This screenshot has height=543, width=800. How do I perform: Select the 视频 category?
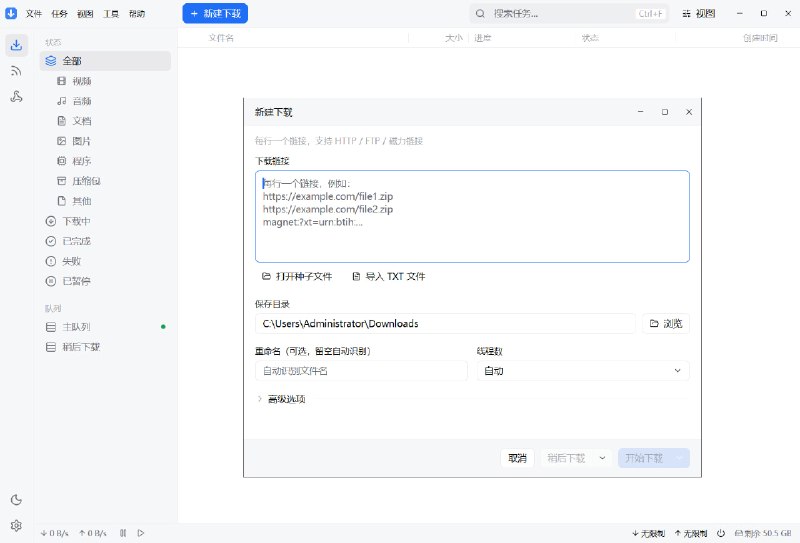(x=105, y=81)
